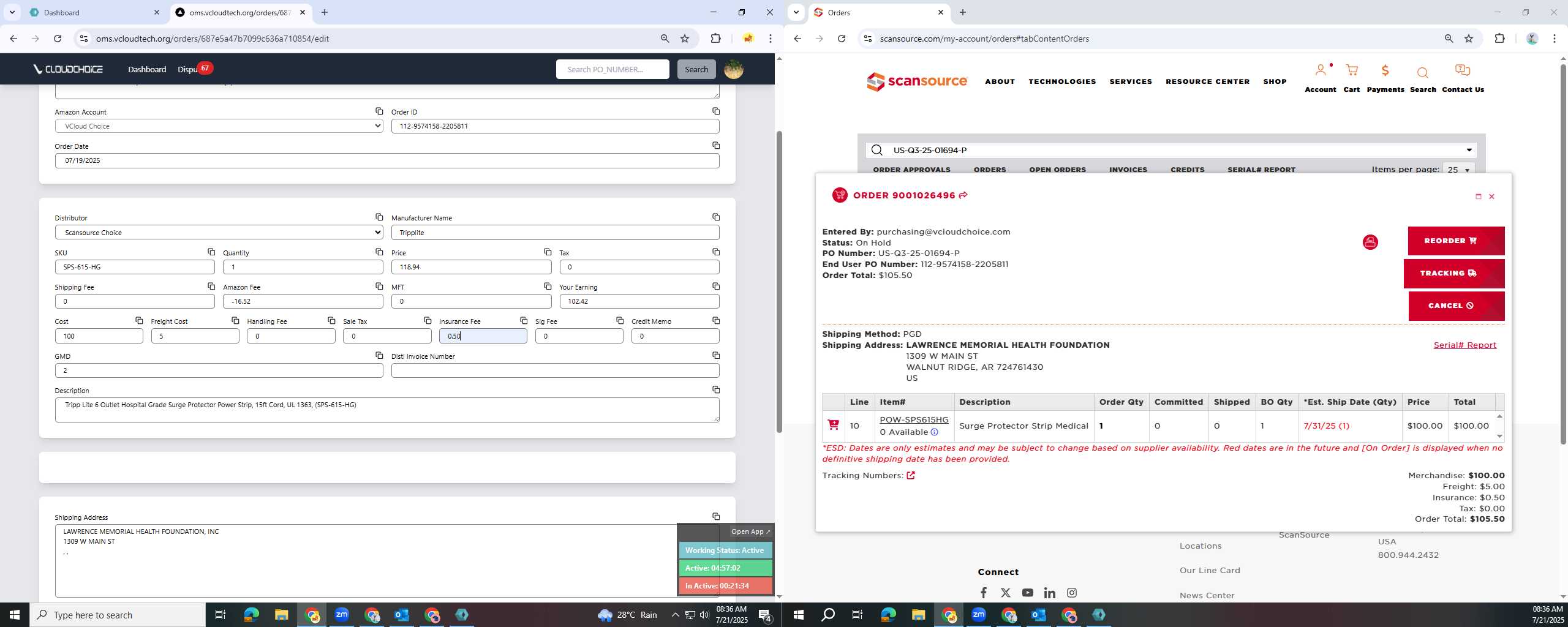Copy the Freight Cost value
1568x627 pixels.
coord(235,321)
